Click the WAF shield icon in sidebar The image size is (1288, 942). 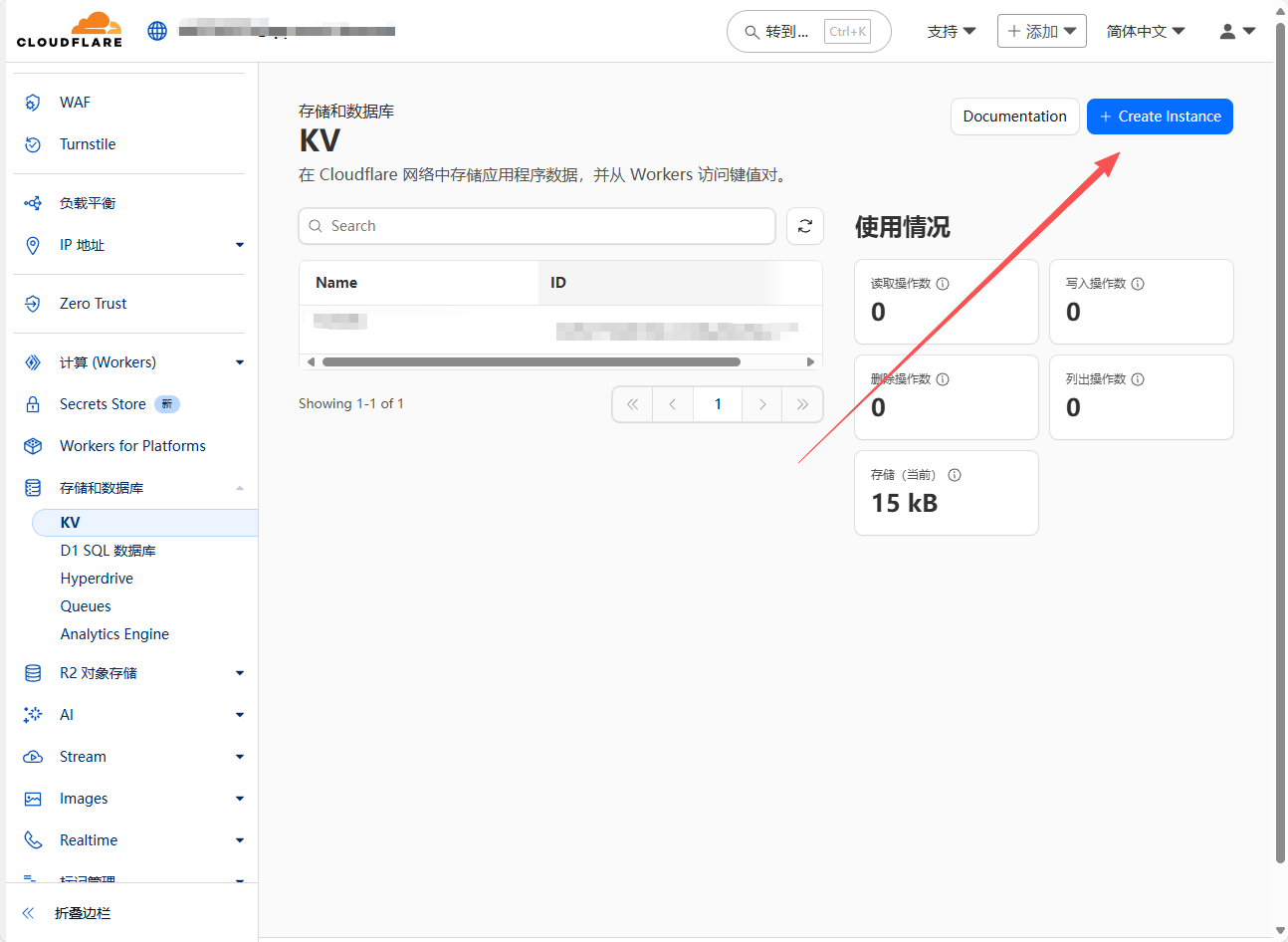tap(33, 103)
